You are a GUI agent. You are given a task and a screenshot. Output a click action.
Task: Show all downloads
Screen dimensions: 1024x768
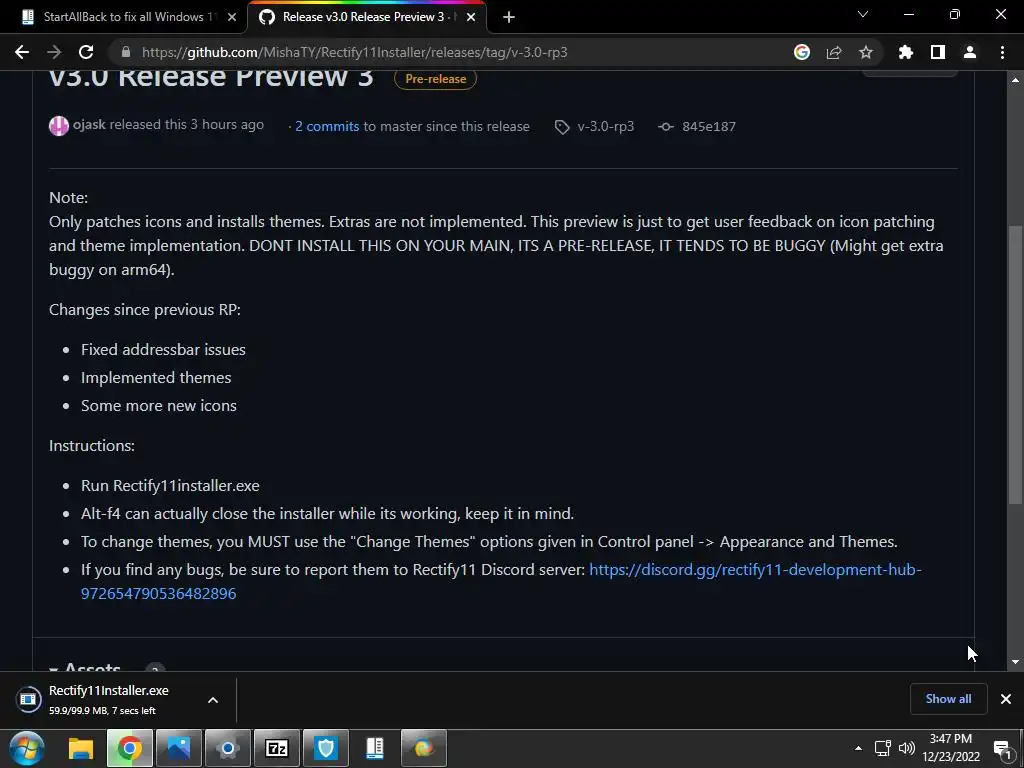point(948,699)
